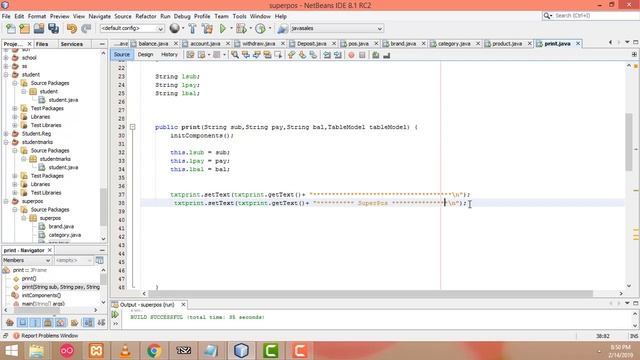Switch to the product.java tab
This screenshot has width=640, height=360.
pyautogui.click(x=507, y=44)
